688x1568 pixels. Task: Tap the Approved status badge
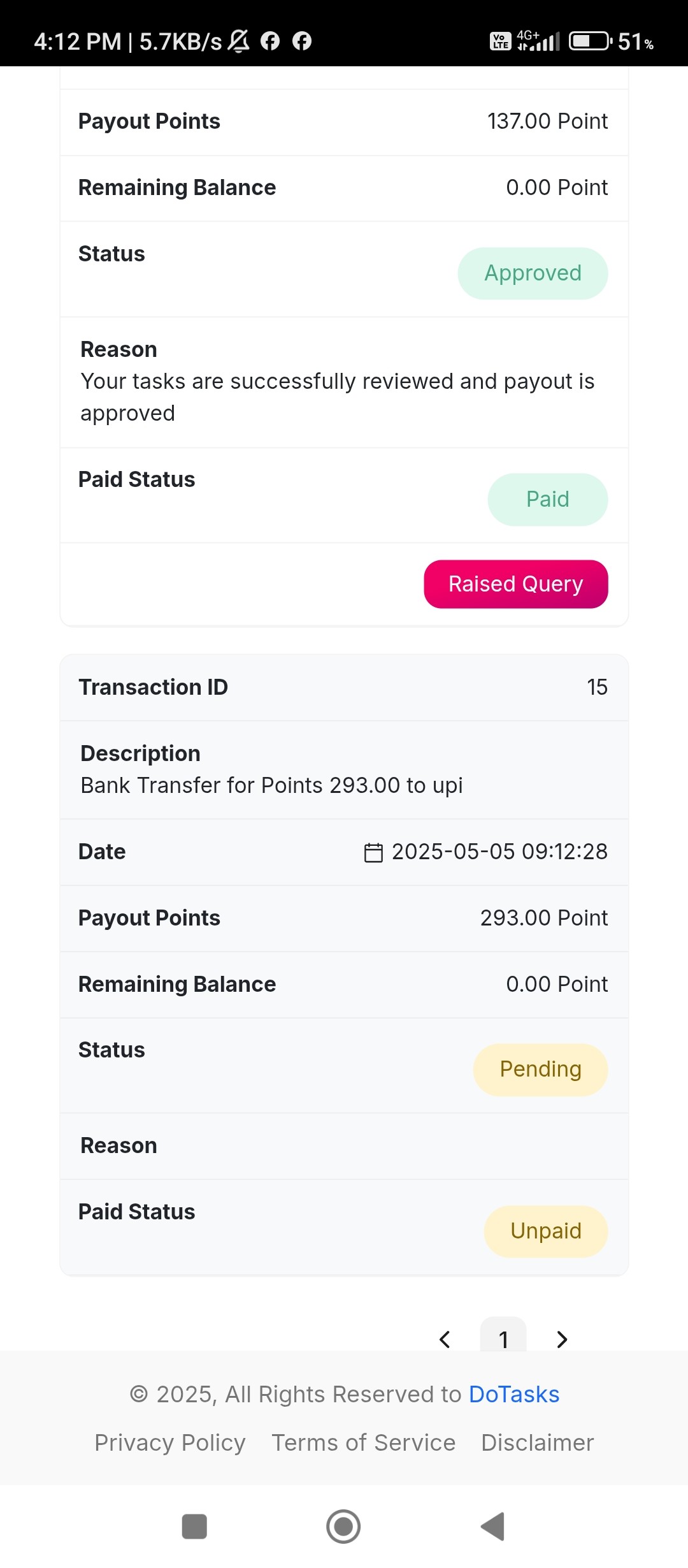tap(533, 273)
